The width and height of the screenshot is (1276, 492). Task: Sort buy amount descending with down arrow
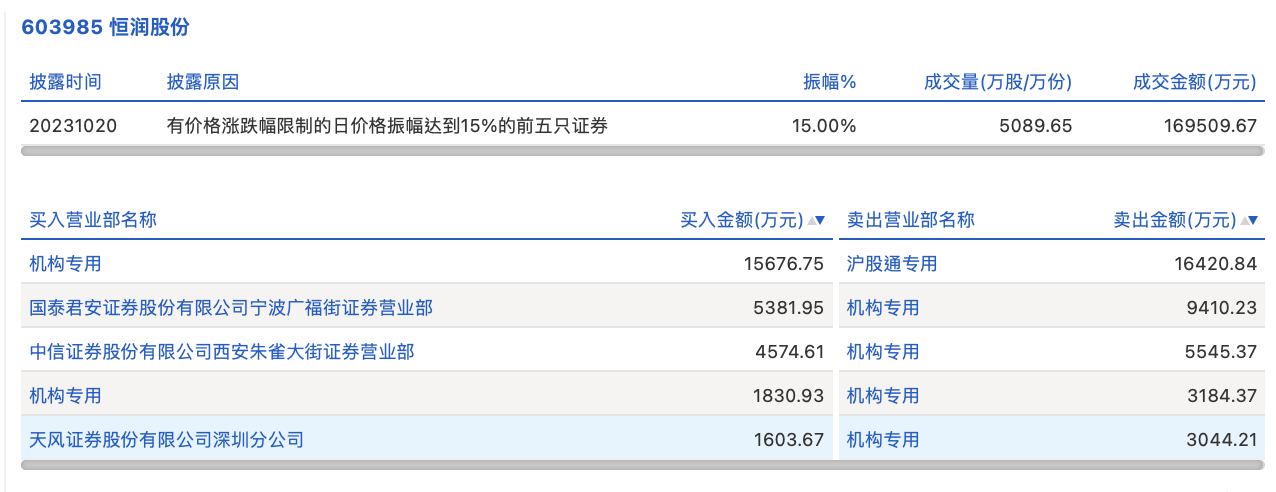click(x=821, y=220)
